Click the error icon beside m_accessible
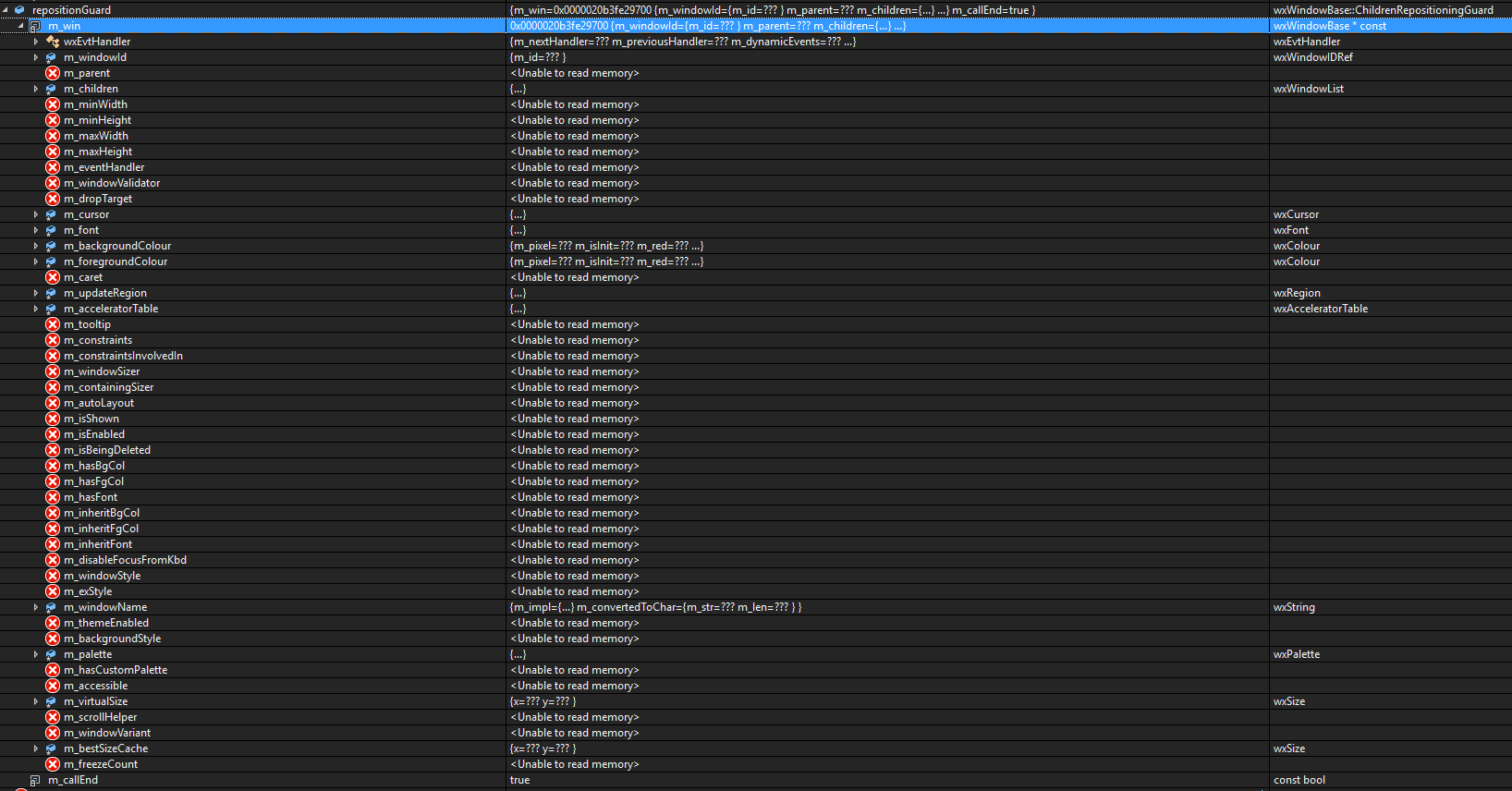The image size is (1512, 791). point(53,686)
